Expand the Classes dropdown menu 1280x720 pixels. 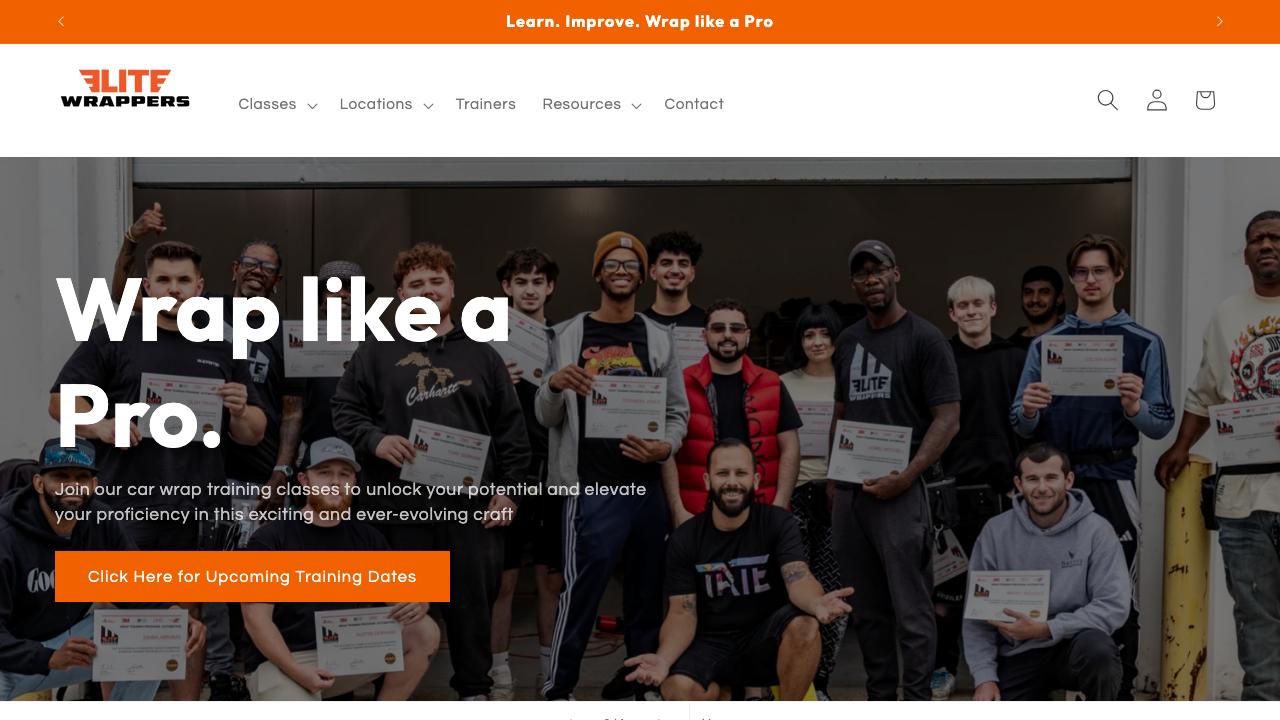pos(277,104)
